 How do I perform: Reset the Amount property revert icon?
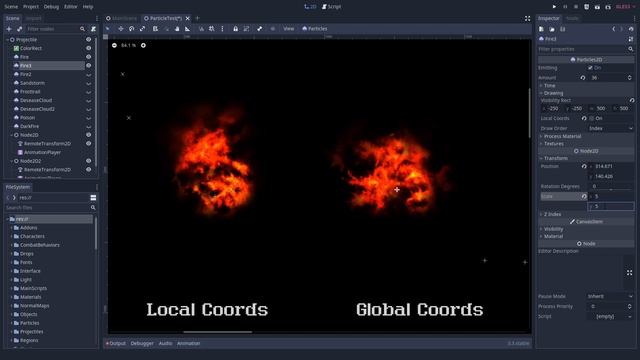click(583, 78)
